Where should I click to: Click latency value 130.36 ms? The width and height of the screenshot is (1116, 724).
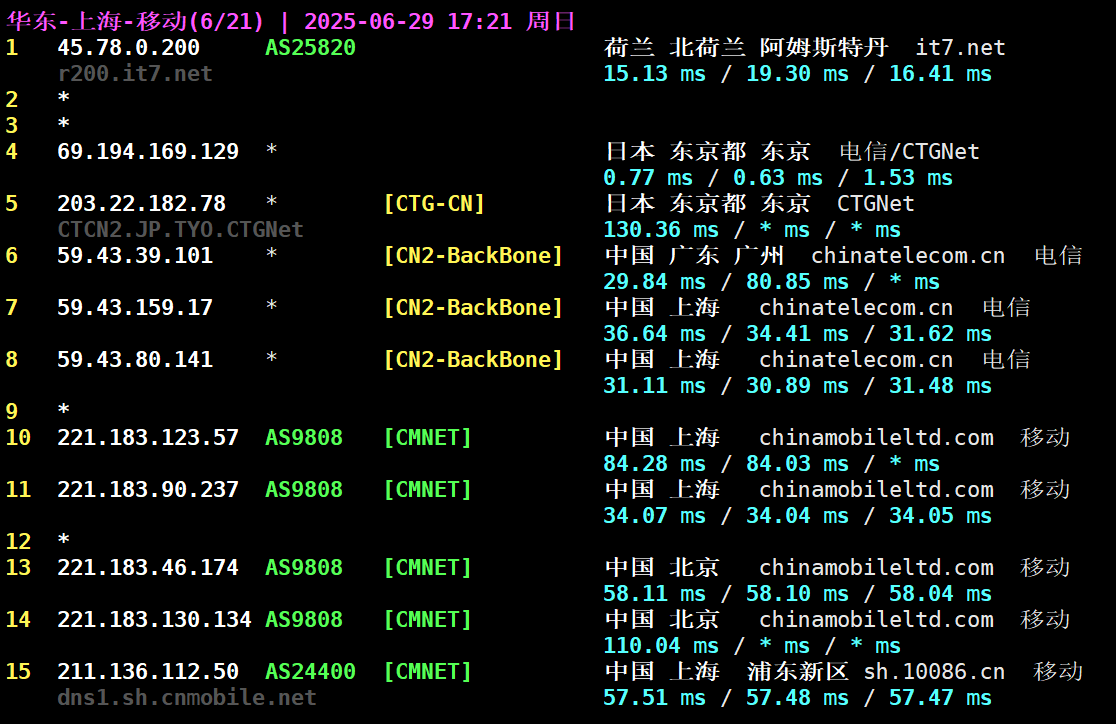click(x=661, y=229)
